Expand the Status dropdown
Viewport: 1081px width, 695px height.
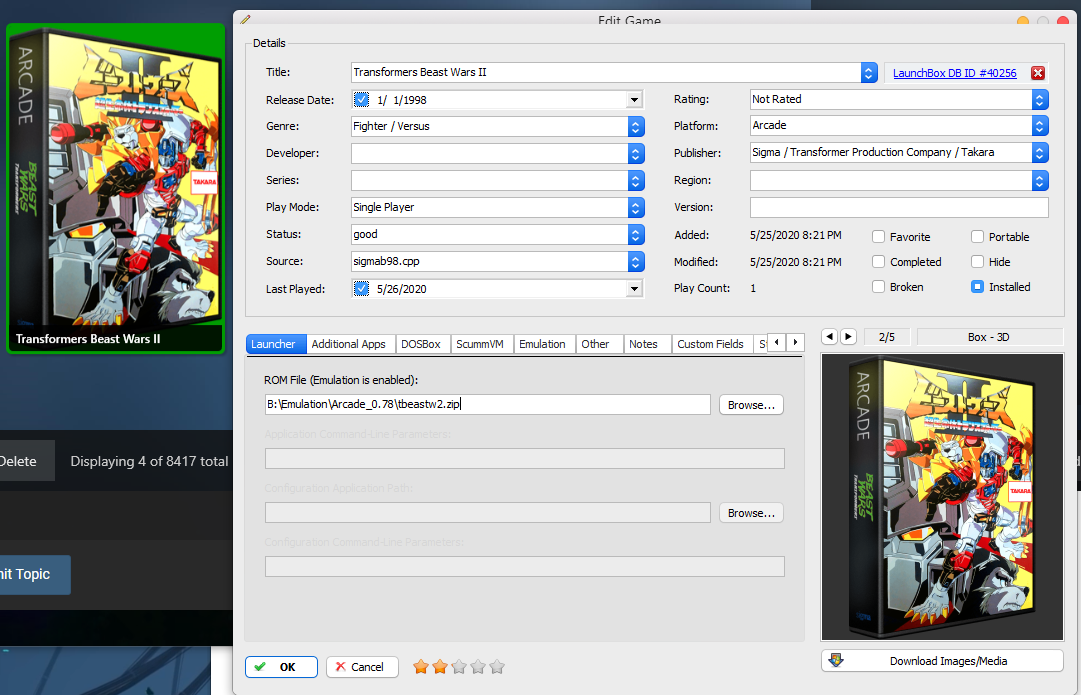[x=636, y=234]
